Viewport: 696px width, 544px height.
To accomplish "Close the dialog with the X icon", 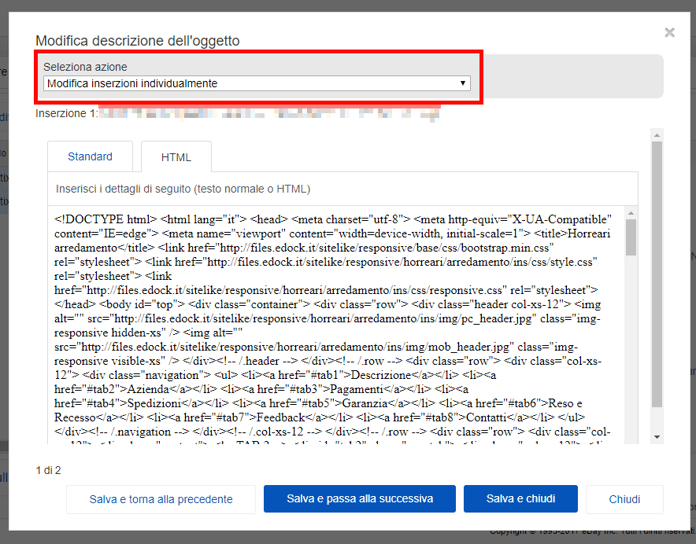I will (x=669, y=33).
